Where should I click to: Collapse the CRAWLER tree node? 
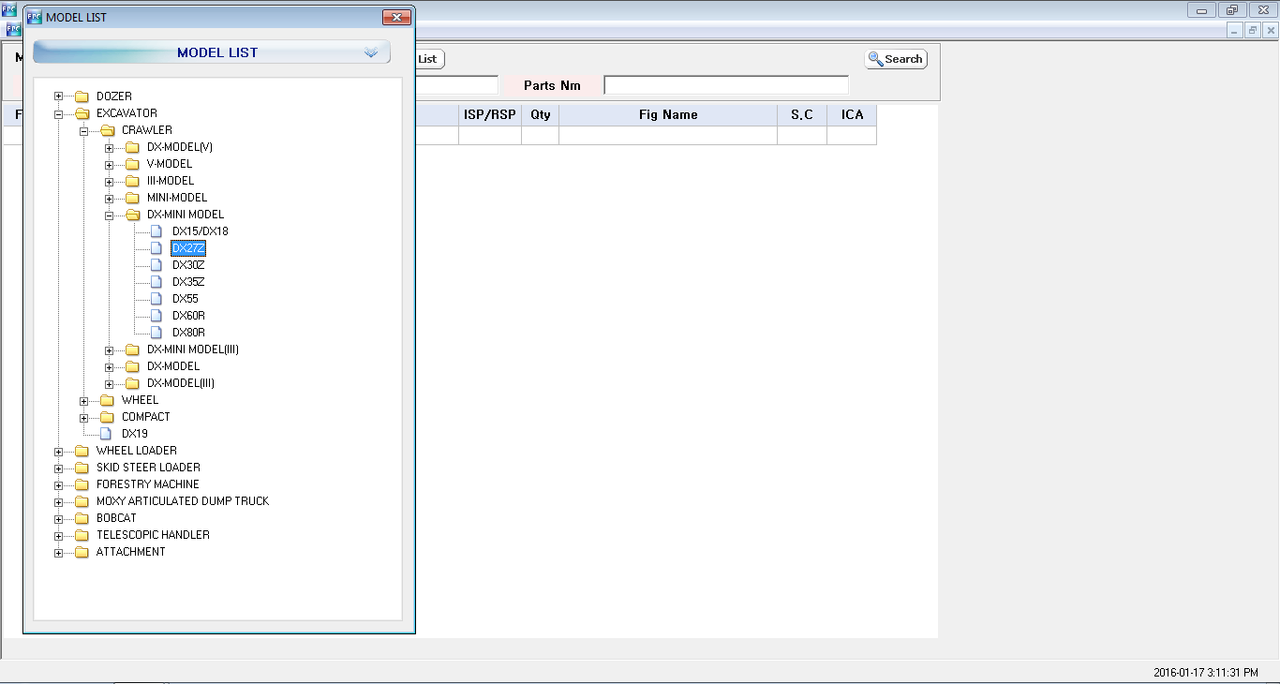tap(84, 131)
